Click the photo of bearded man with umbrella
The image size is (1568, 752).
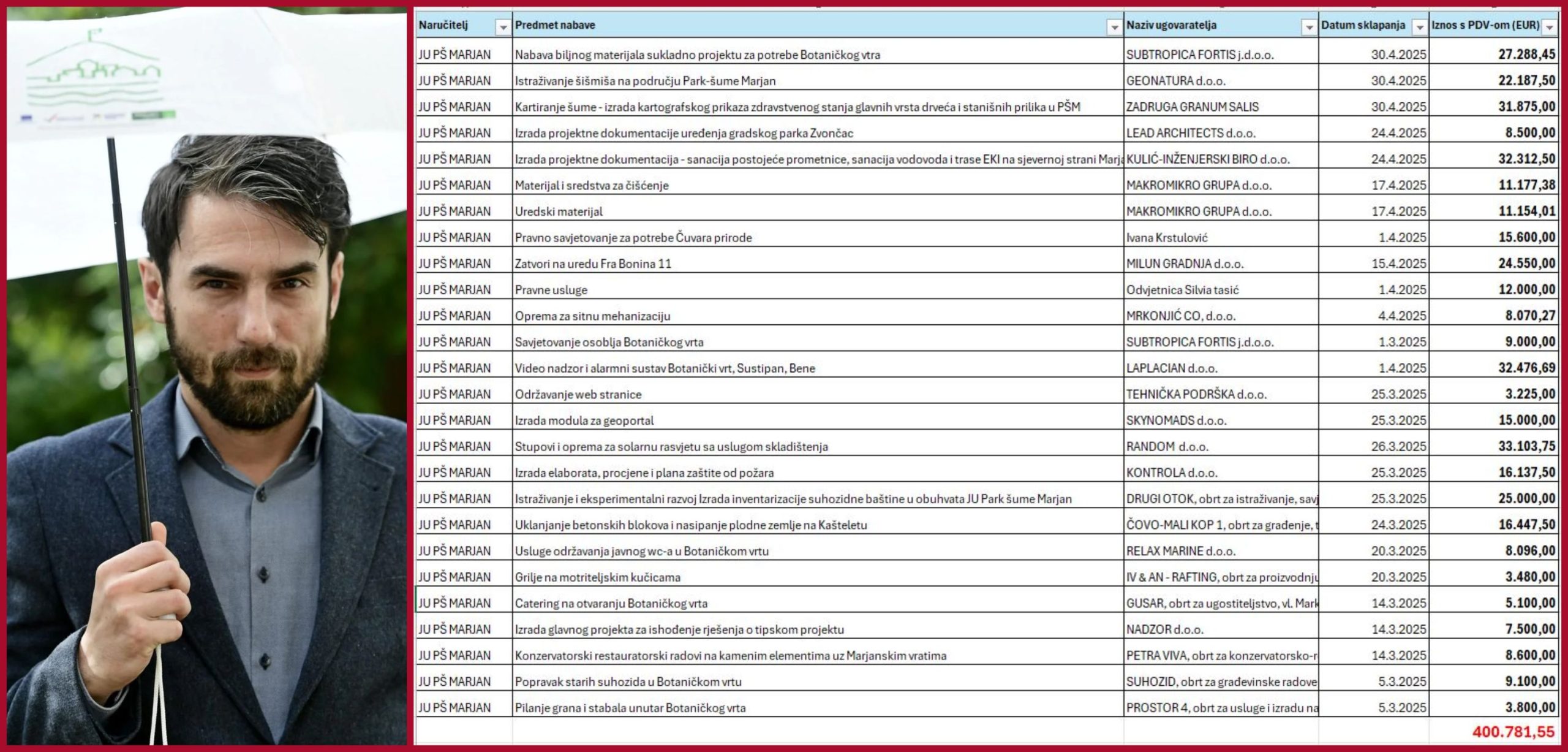click(207, 376)
